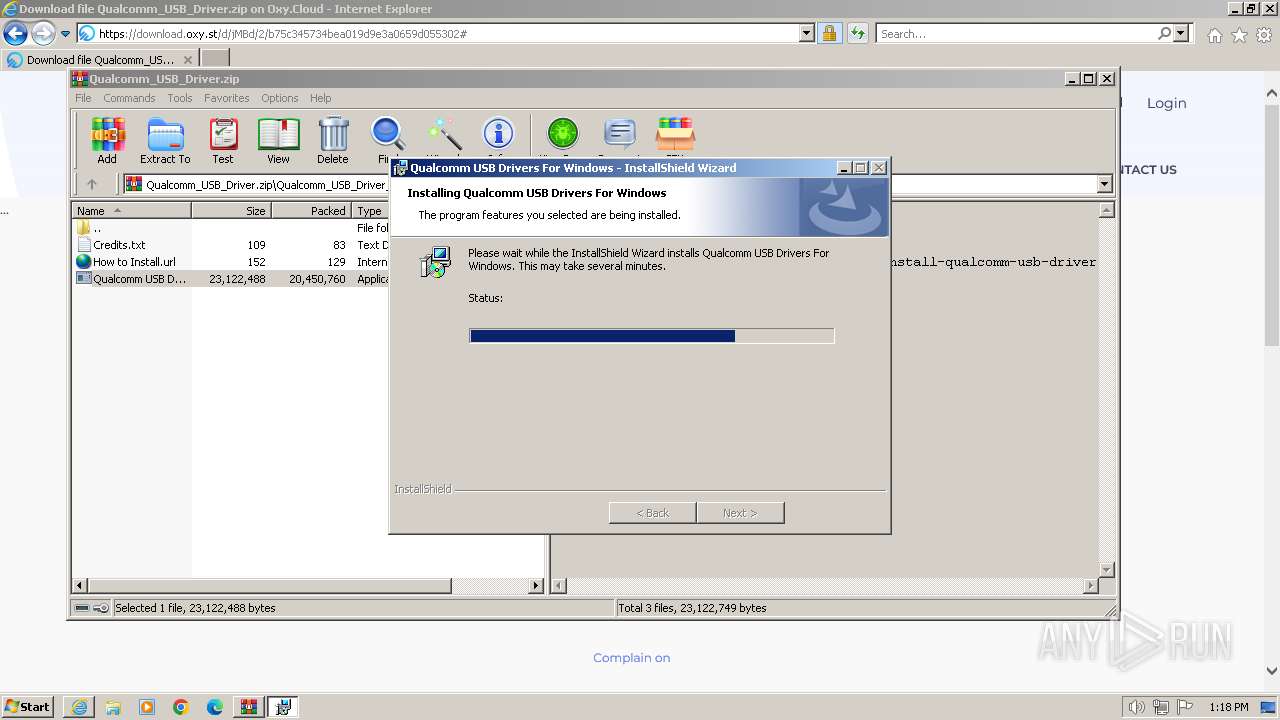Click the Start button
The width and height of the screenshot is (1280, 720).
coord(28,707)
